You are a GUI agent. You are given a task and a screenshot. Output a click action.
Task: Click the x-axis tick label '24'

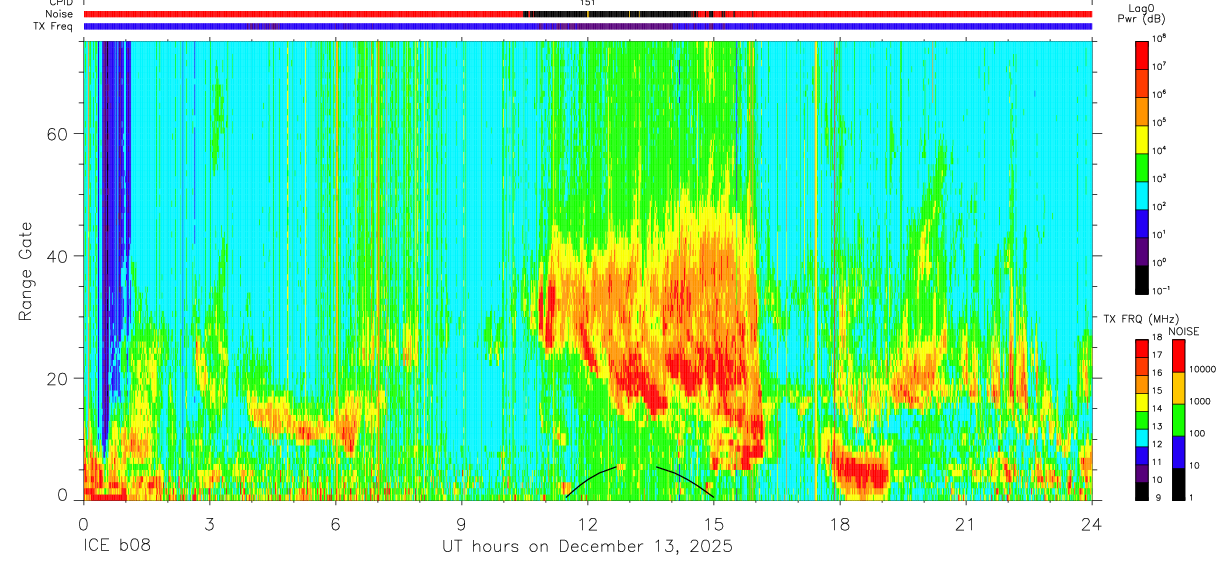(x=1092, y=524)
